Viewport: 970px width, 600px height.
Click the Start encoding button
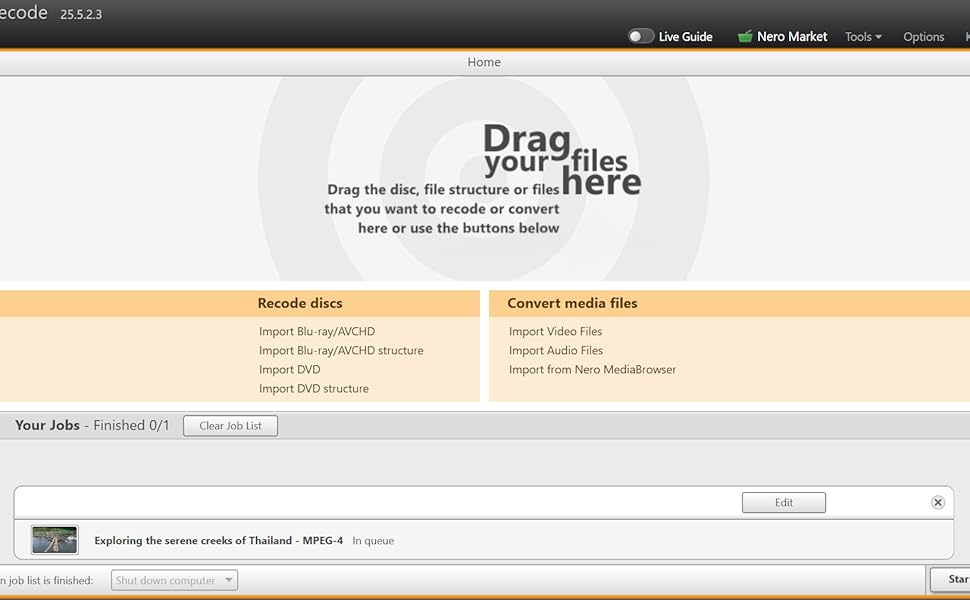[950, 580]
